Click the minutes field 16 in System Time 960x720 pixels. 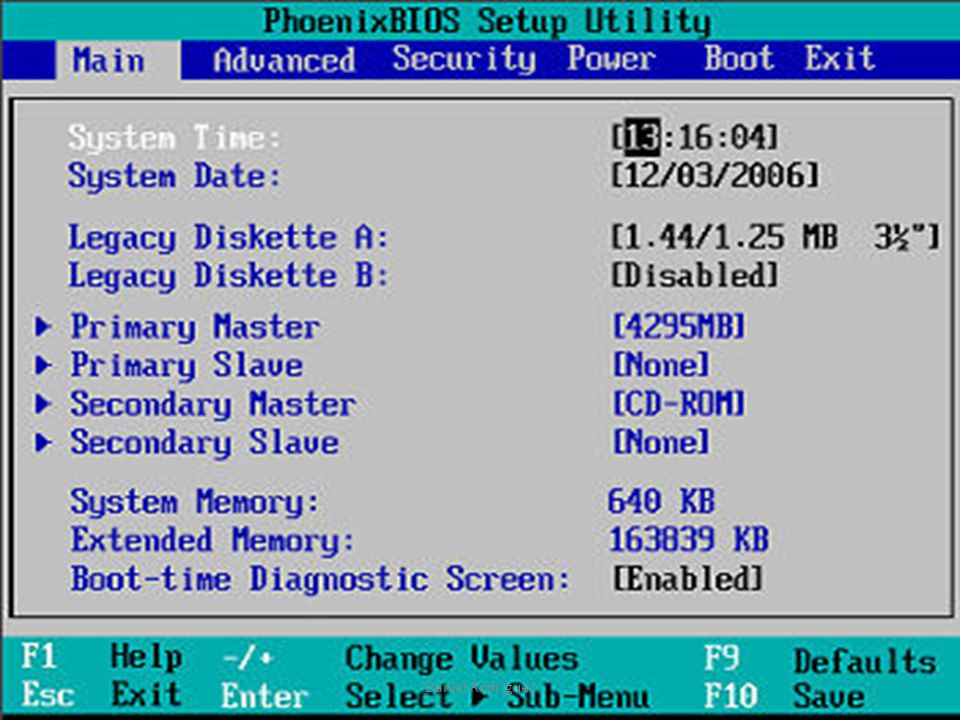pyautogui.click(x=696, y=137)
